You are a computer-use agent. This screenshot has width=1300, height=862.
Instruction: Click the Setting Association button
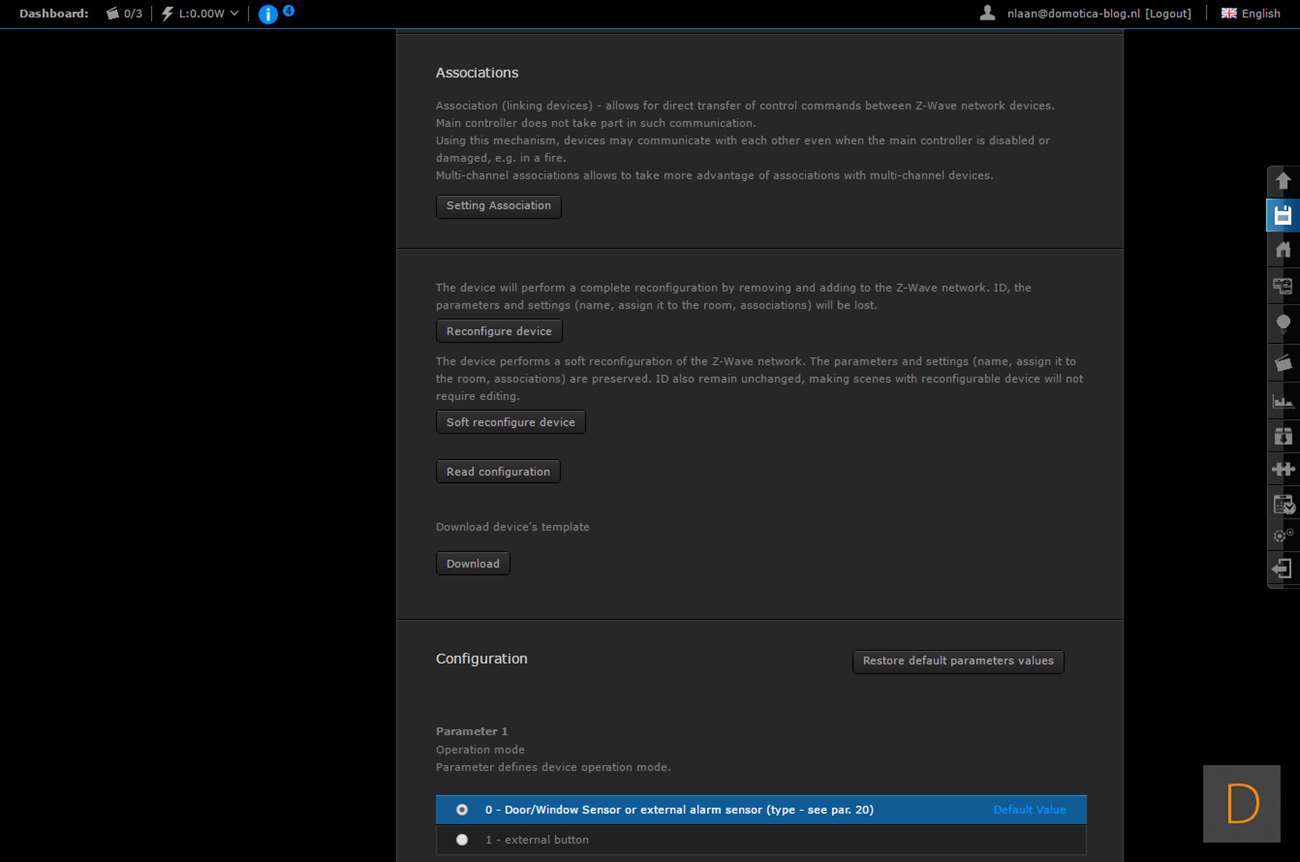tap(498, 206)
